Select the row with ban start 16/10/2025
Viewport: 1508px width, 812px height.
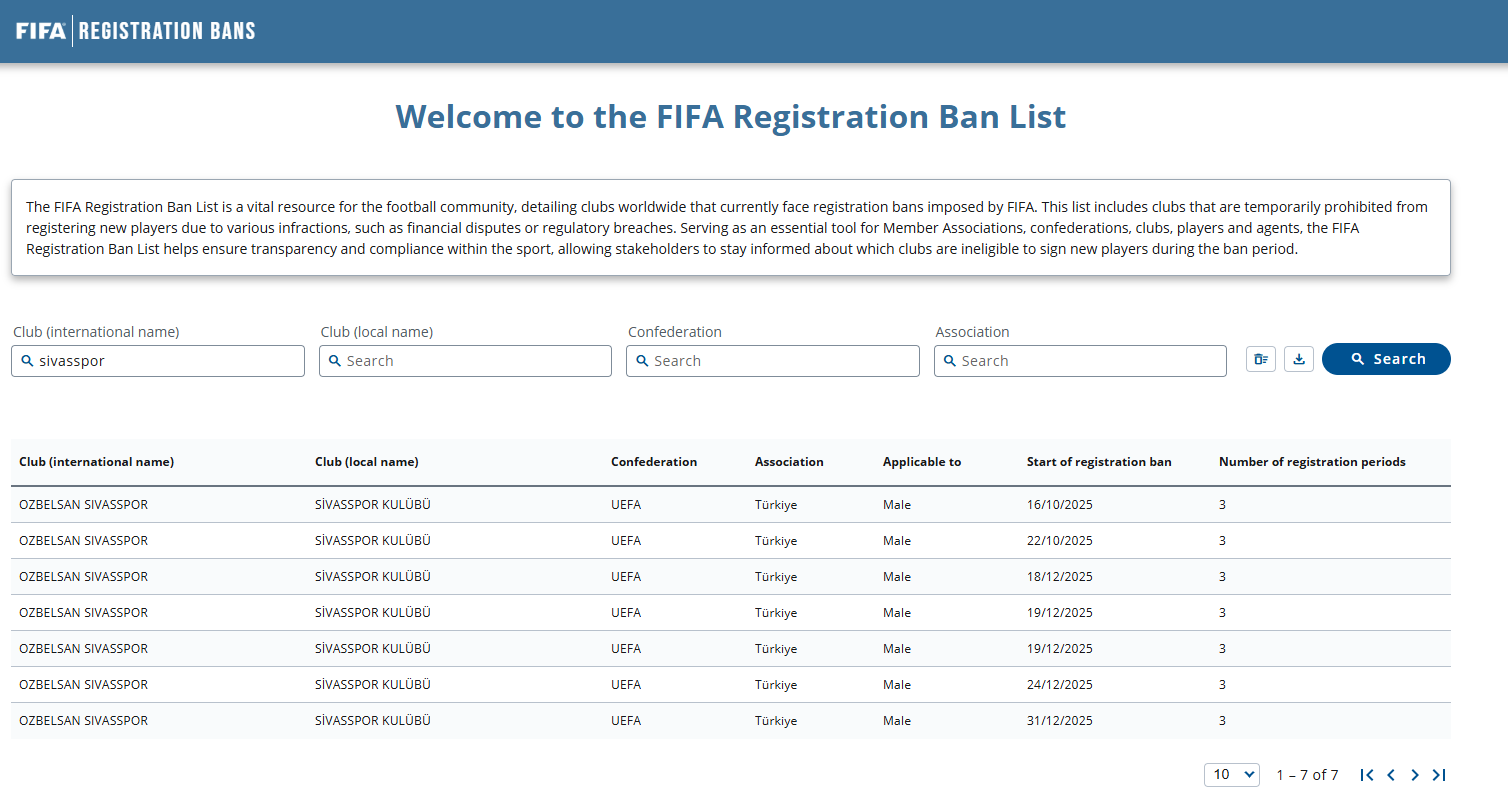(x=730, y=505)
